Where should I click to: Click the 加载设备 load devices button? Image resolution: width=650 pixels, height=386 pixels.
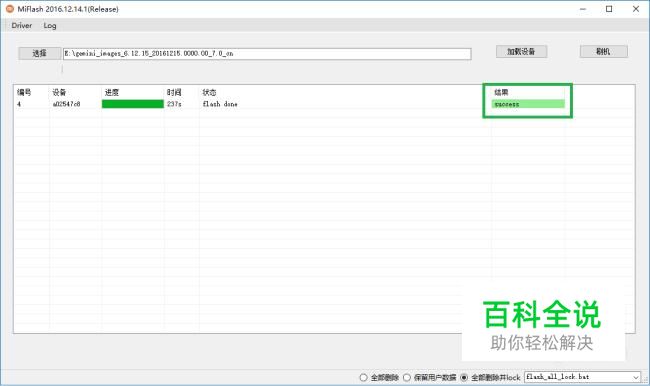coord(521,51)
